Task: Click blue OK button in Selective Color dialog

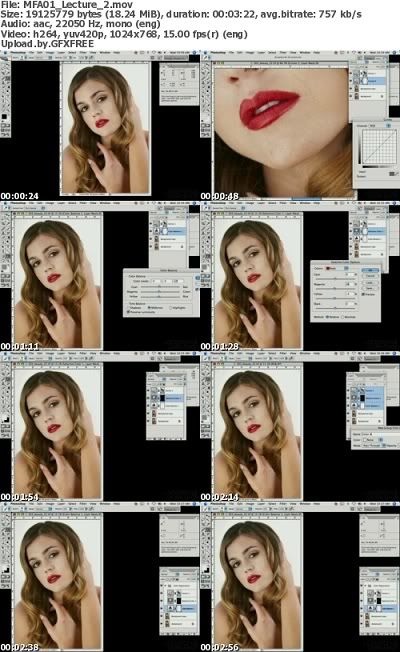Action: point(370,270)
